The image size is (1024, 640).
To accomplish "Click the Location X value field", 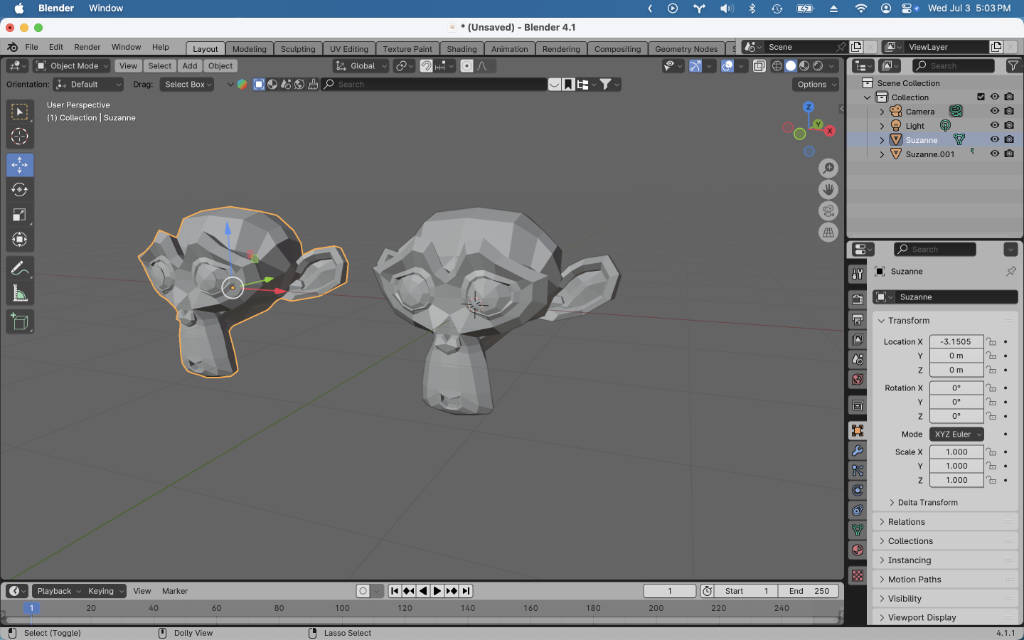I will coord(956,342).
